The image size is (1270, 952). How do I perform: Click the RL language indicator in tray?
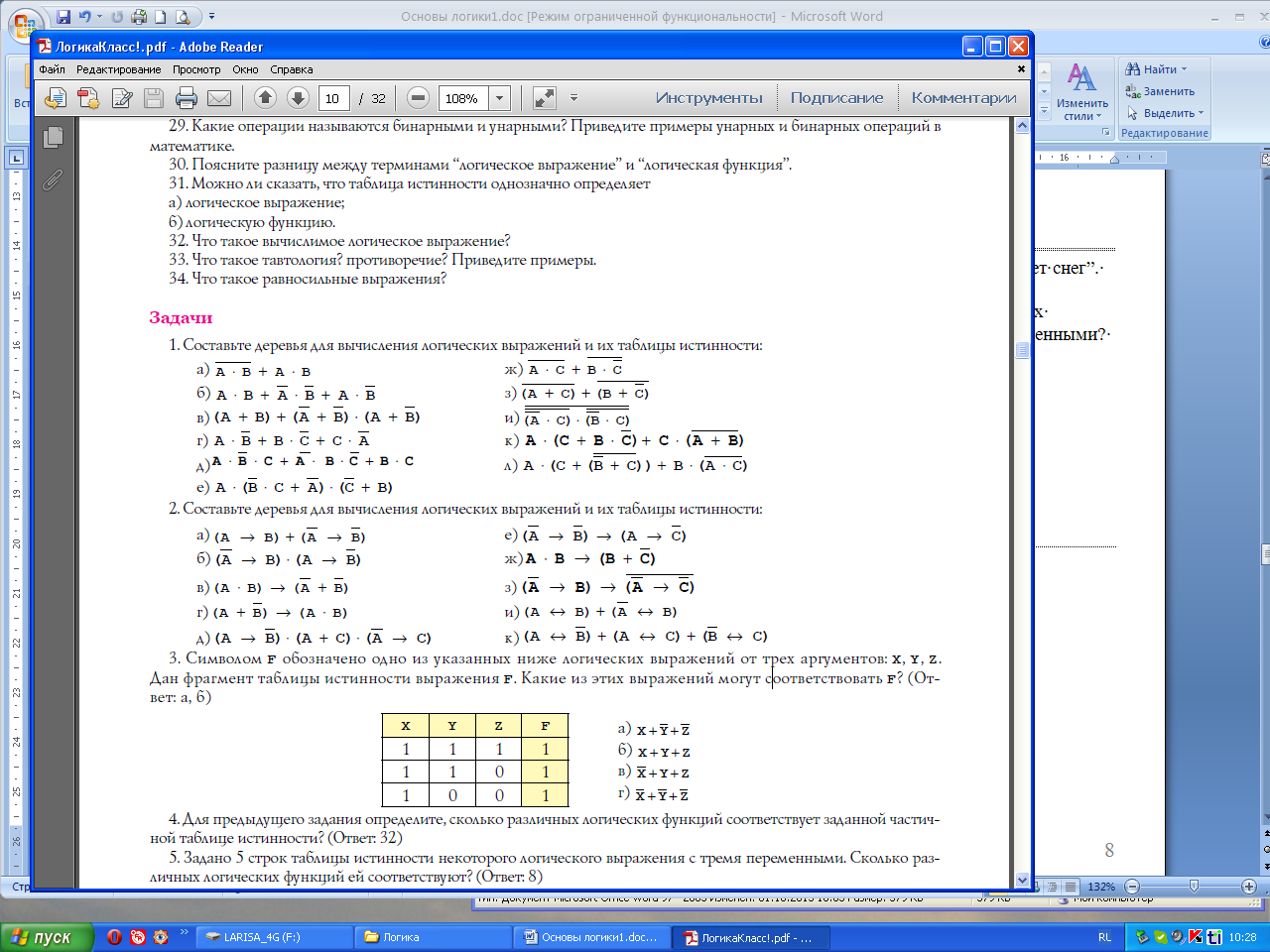coord(1104,937)
